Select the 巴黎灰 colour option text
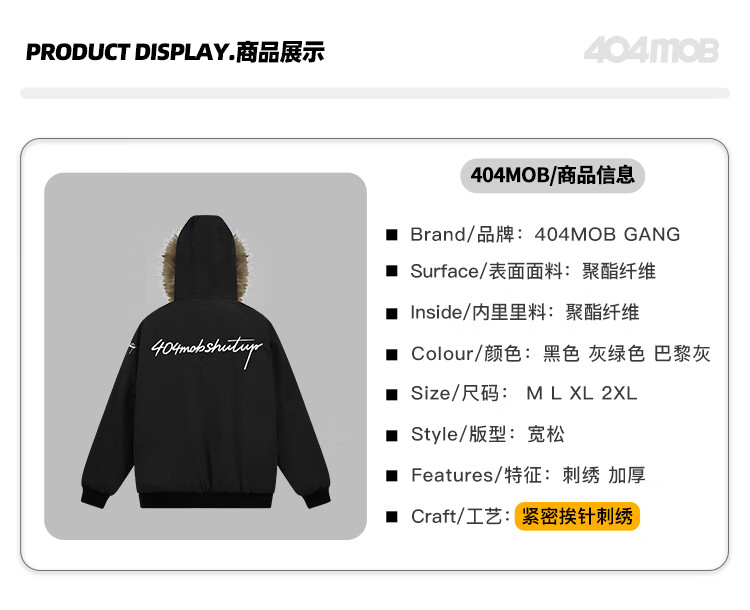The width and height of the screenshot is (750, 610). (x=682, y=354)
